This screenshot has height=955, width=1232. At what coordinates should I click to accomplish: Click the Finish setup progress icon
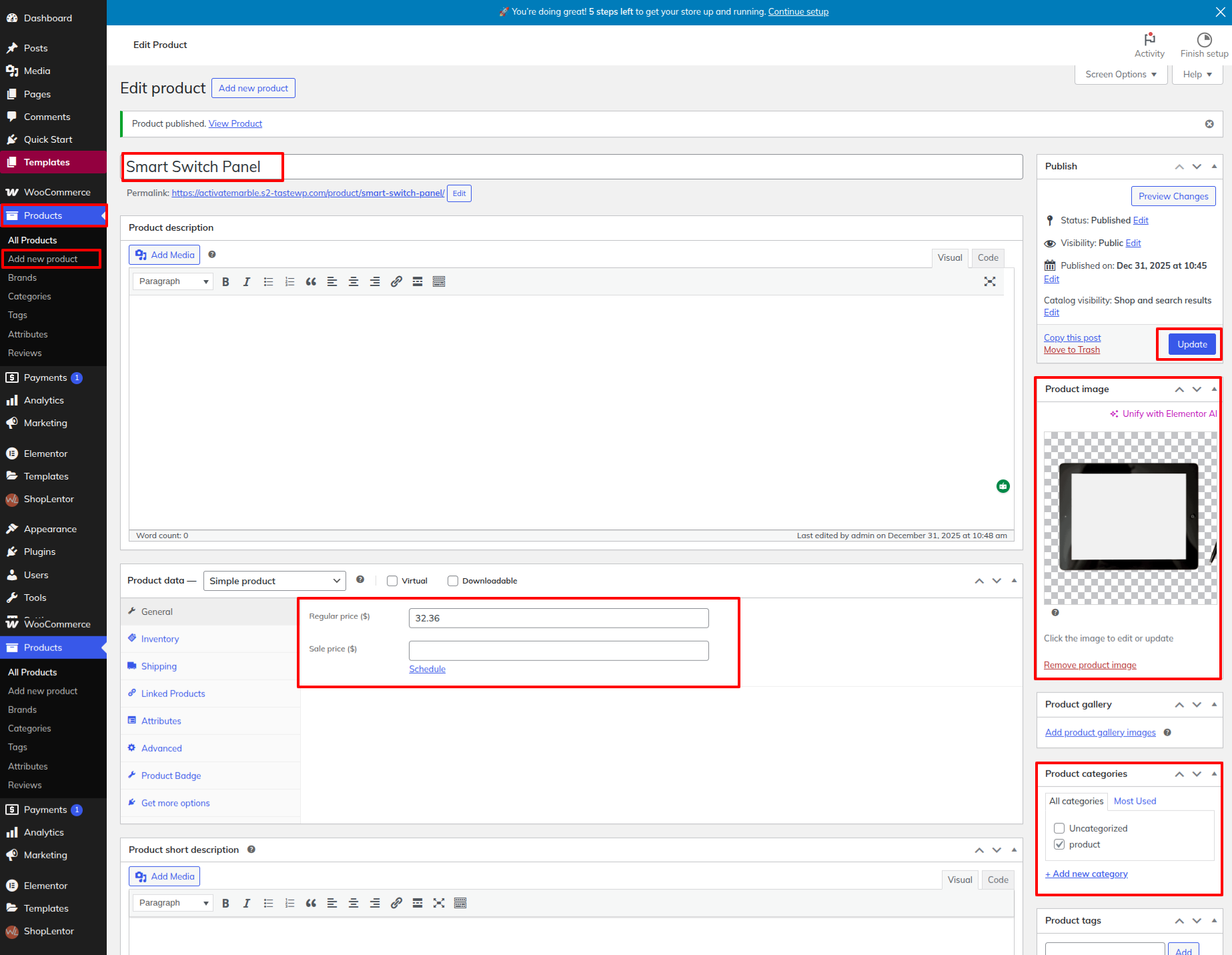tap(1204, 40)
